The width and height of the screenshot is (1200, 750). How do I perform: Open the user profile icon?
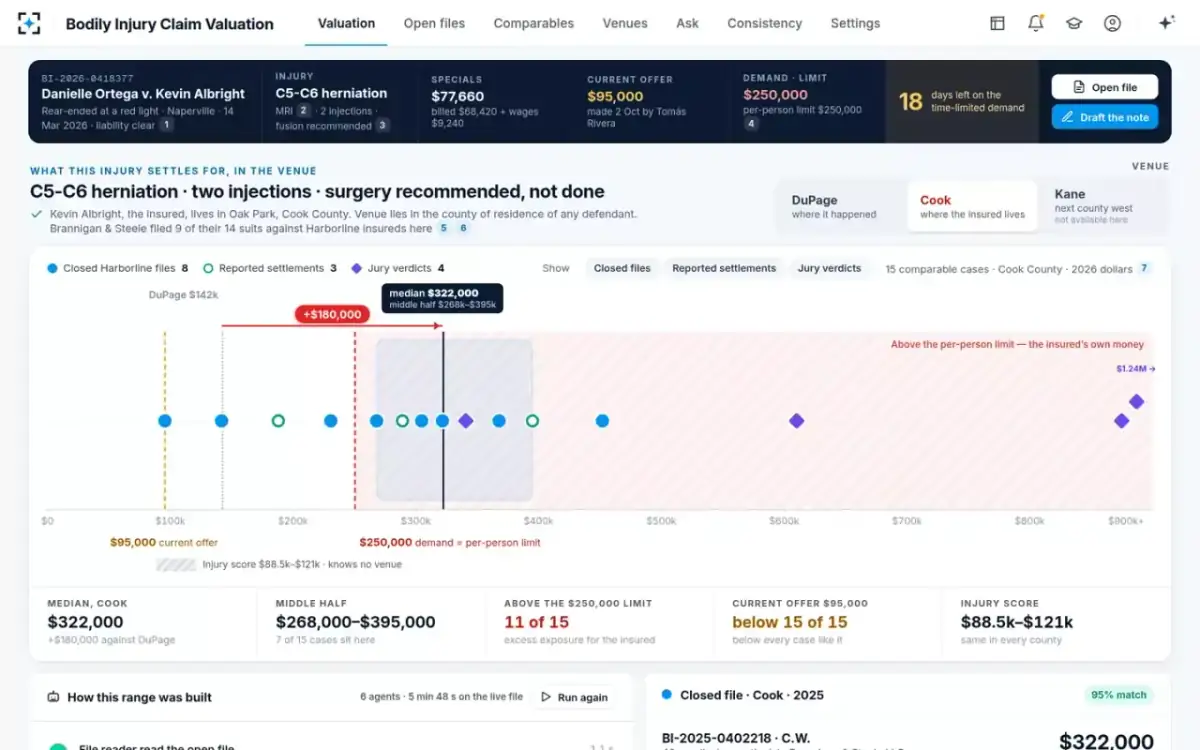pyautogui.click(x=1112, y=23)
